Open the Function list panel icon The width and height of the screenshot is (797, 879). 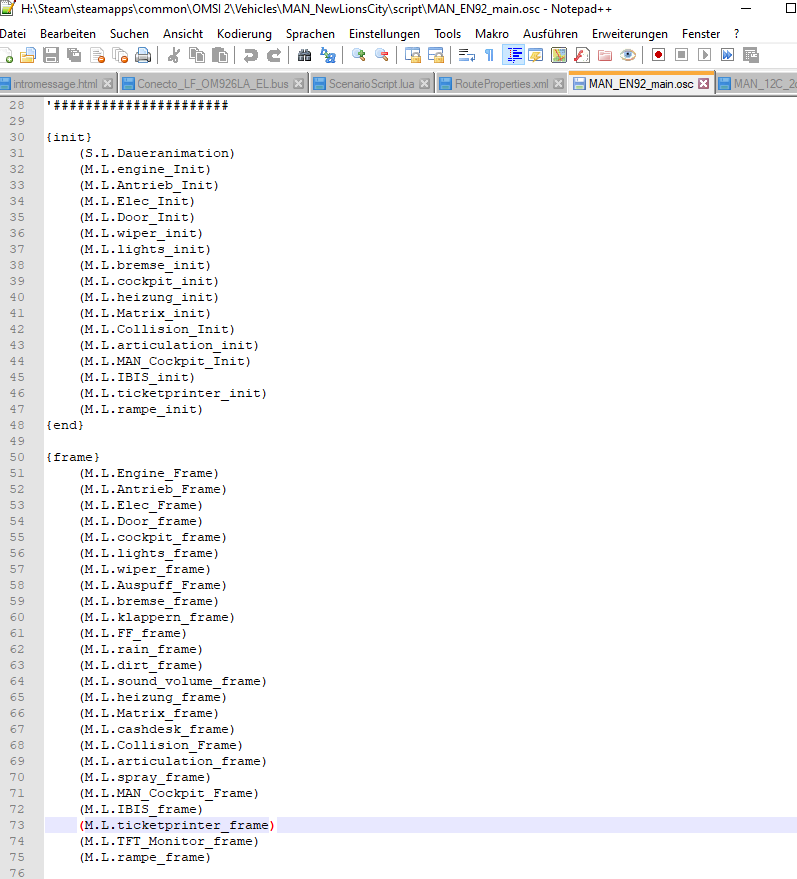coord(581,55)
